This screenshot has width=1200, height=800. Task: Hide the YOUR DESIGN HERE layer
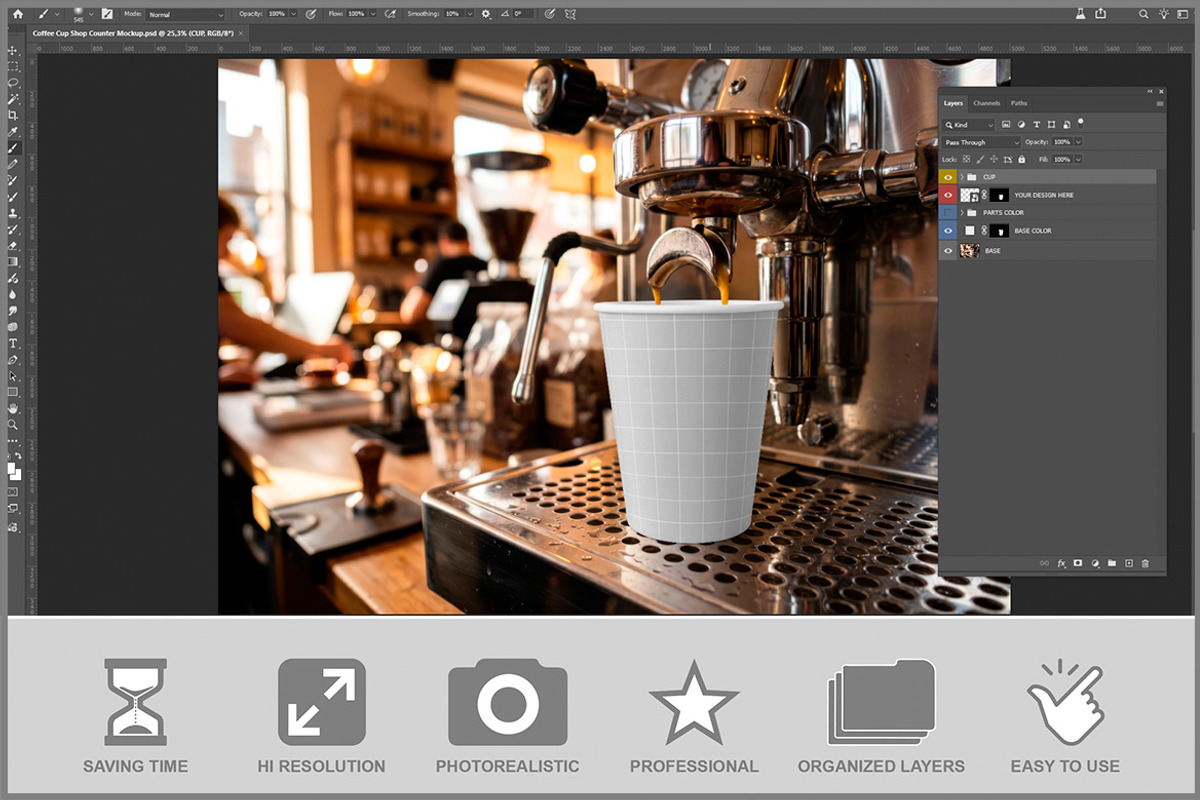click(948, 195)
